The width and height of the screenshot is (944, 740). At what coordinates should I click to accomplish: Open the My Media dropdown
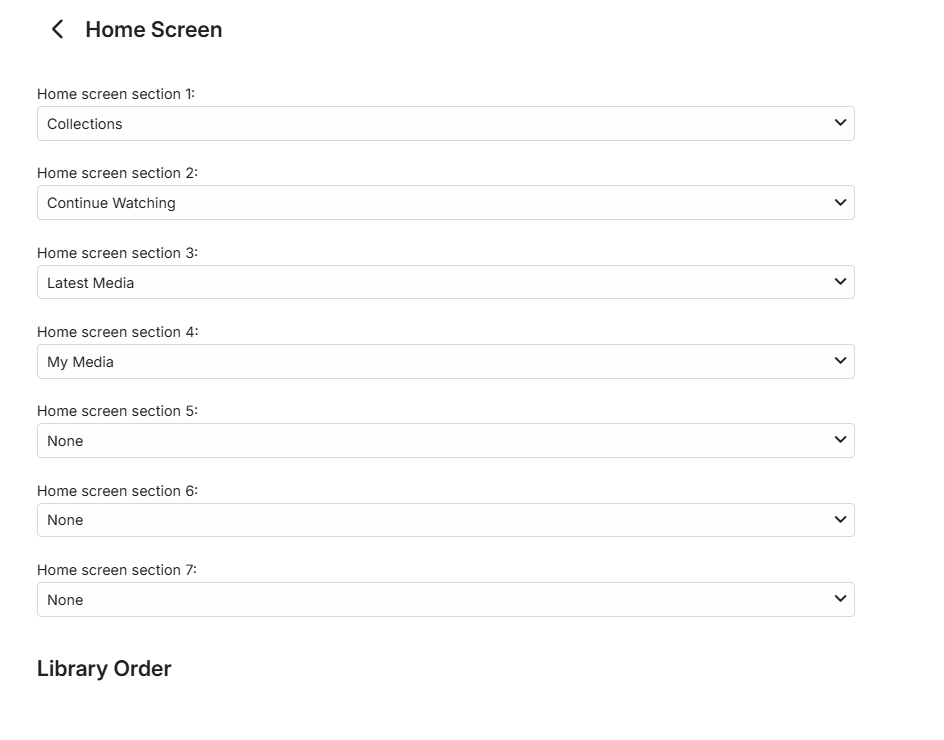coord(445,362)
